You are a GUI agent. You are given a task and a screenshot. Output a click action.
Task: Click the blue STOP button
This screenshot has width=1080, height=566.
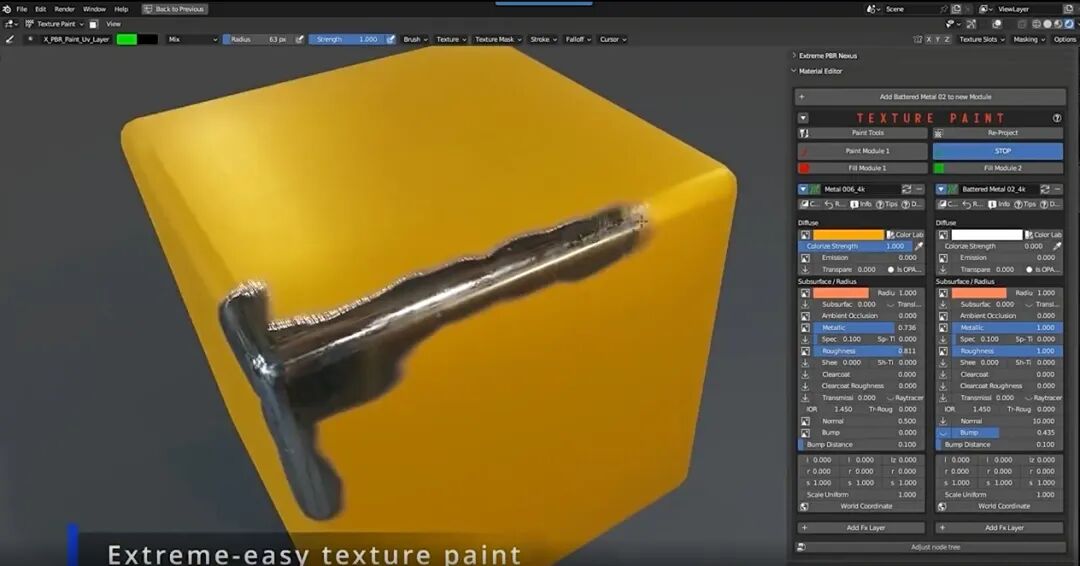998,151
